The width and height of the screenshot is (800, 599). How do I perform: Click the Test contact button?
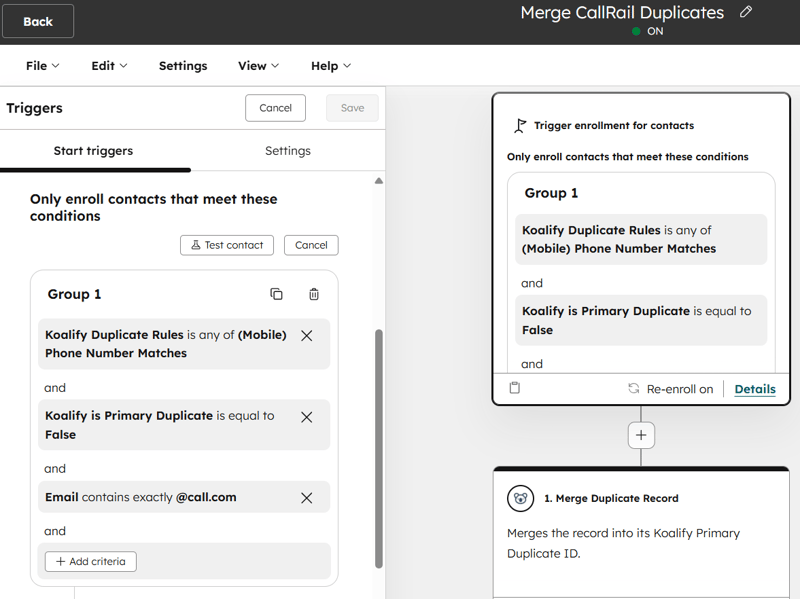pos(227,245)
